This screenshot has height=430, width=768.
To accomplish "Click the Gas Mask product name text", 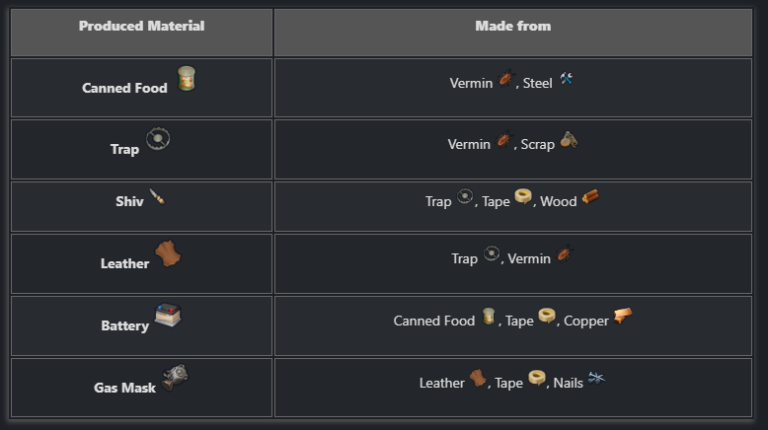I will (125, 388).
